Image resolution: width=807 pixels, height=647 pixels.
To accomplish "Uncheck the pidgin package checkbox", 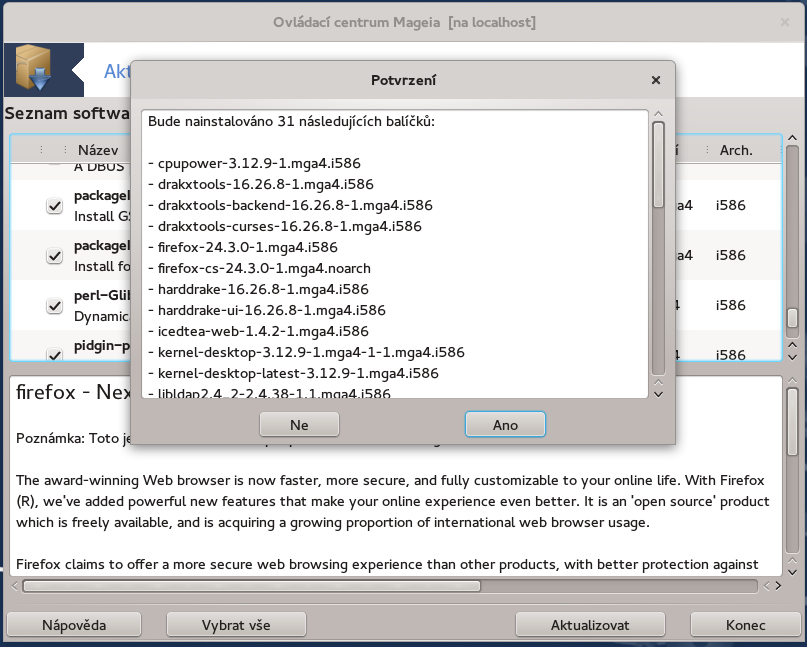I will pyautogui.click(x=55, y=354).
